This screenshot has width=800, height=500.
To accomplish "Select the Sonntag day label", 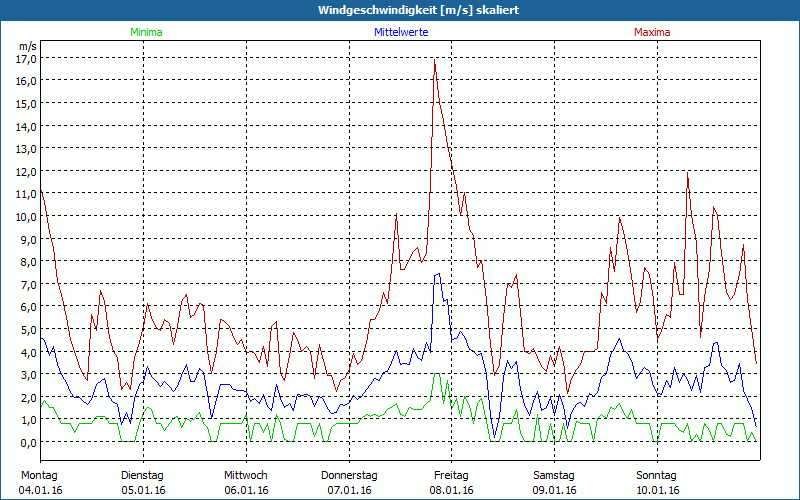I will [657, 475].
